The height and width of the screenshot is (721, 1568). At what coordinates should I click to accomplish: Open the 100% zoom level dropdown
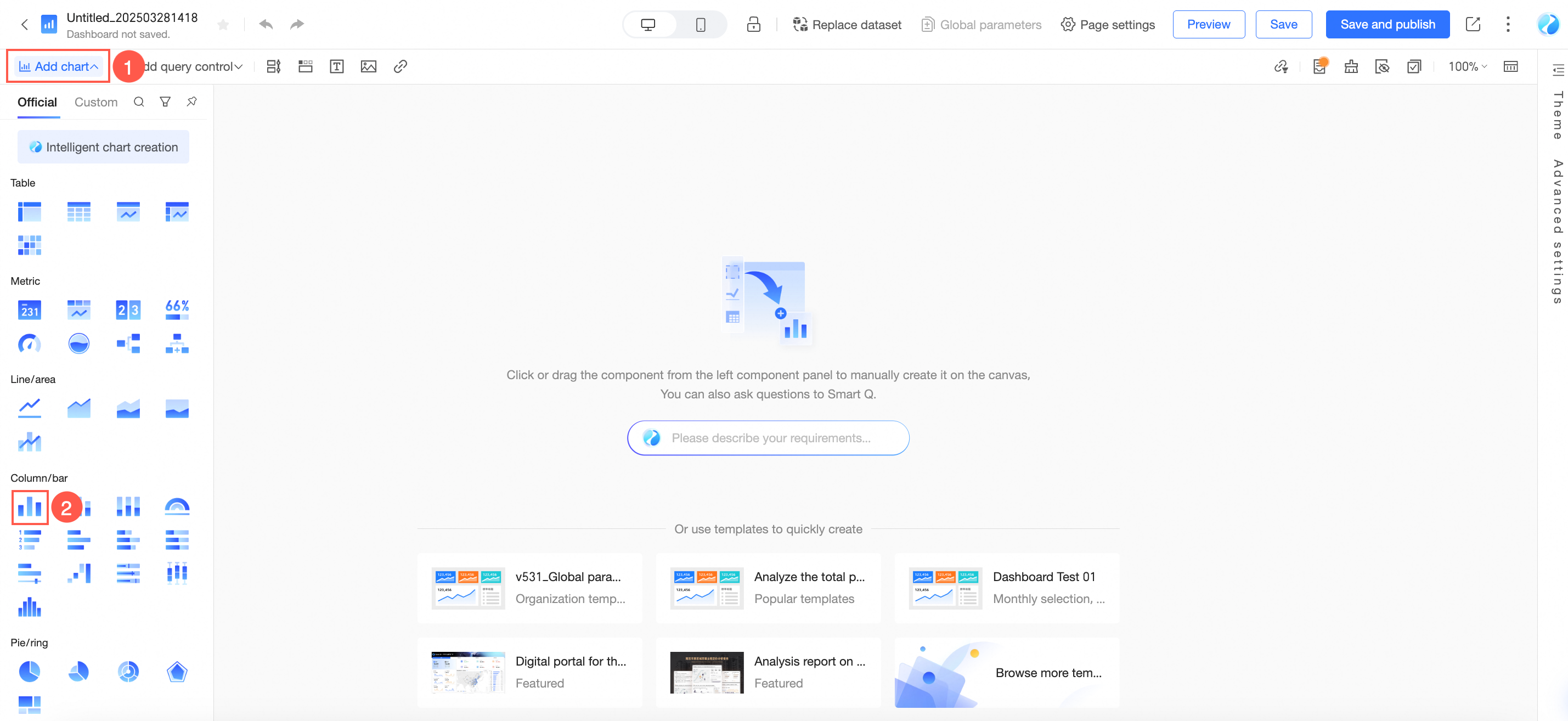[1467, 66]
